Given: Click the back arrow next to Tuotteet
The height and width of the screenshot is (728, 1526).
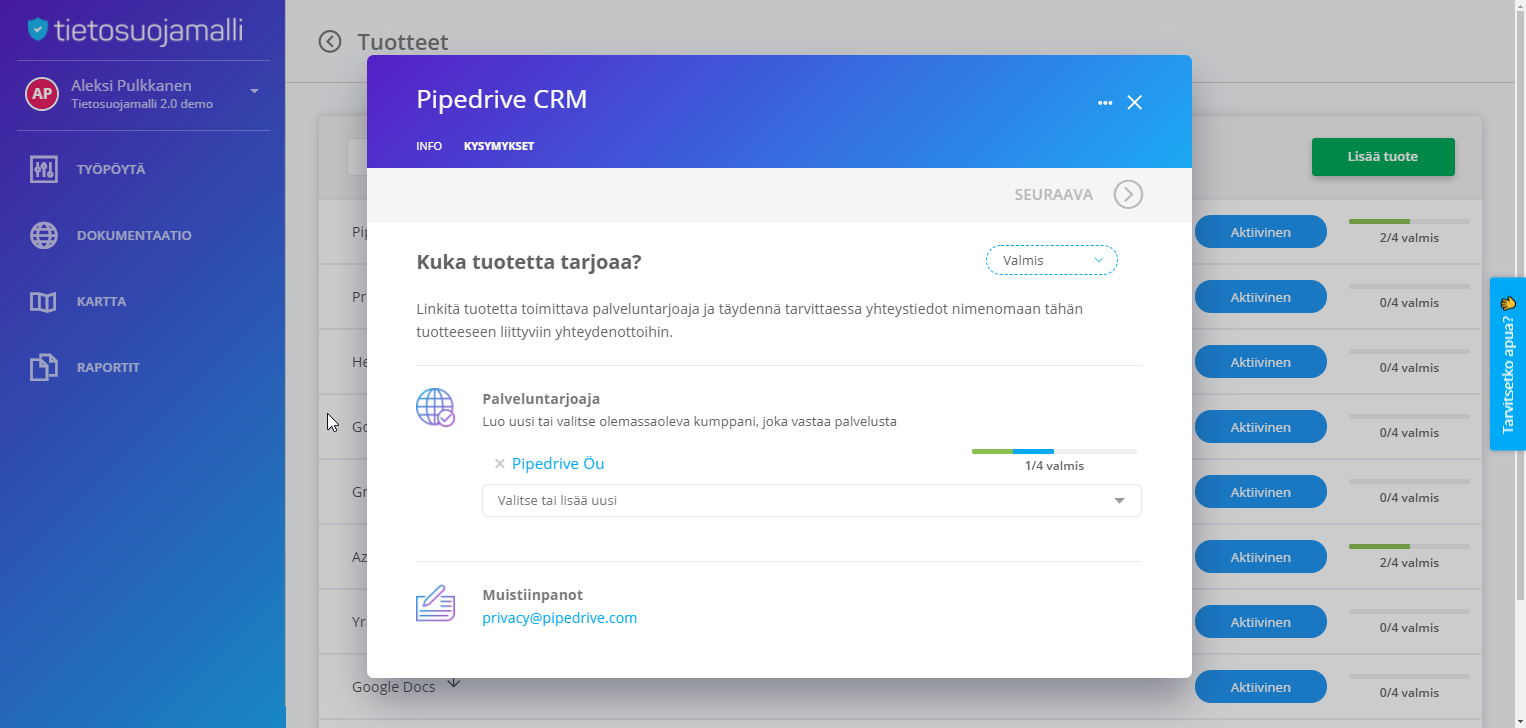Looking at the screenshot, I should [x=330, y=41].
